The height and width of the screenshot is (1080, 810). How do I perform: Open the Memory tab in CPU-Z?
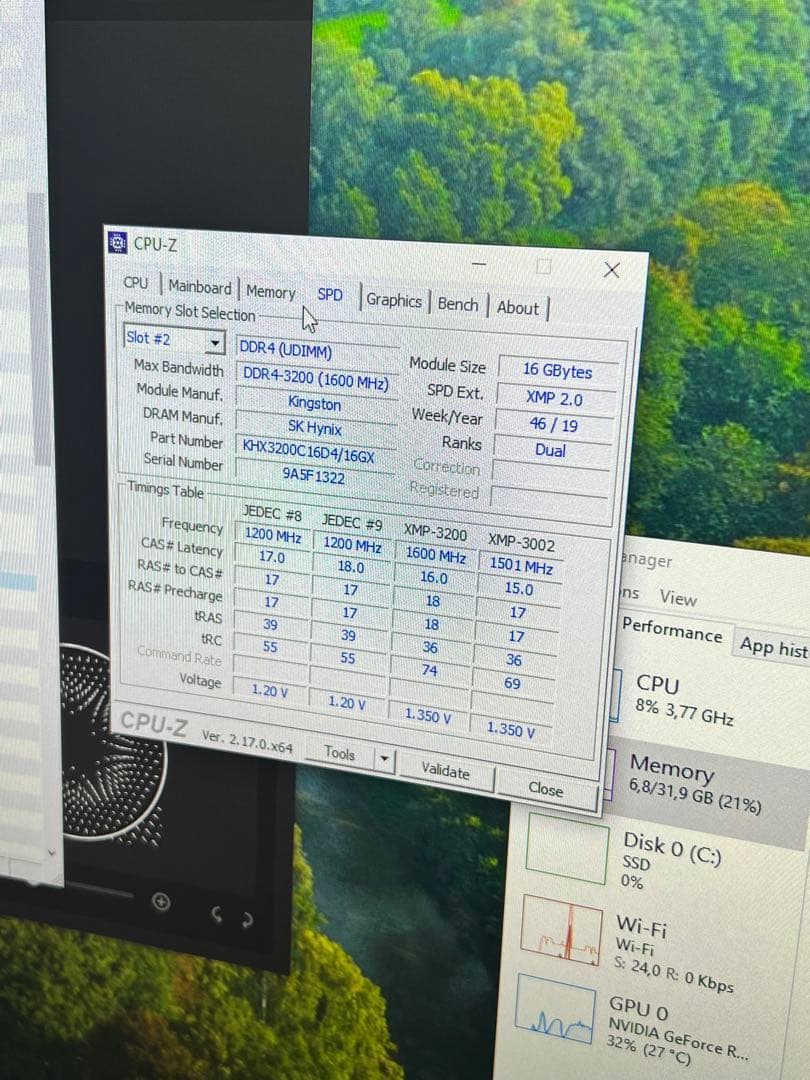270,292
